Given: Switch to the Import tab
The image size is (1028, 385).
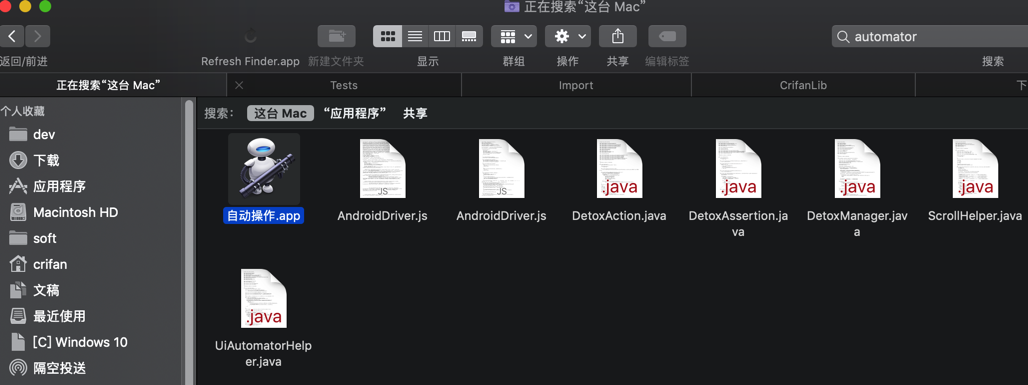Looking at the screenshot, I should point(576,85).
